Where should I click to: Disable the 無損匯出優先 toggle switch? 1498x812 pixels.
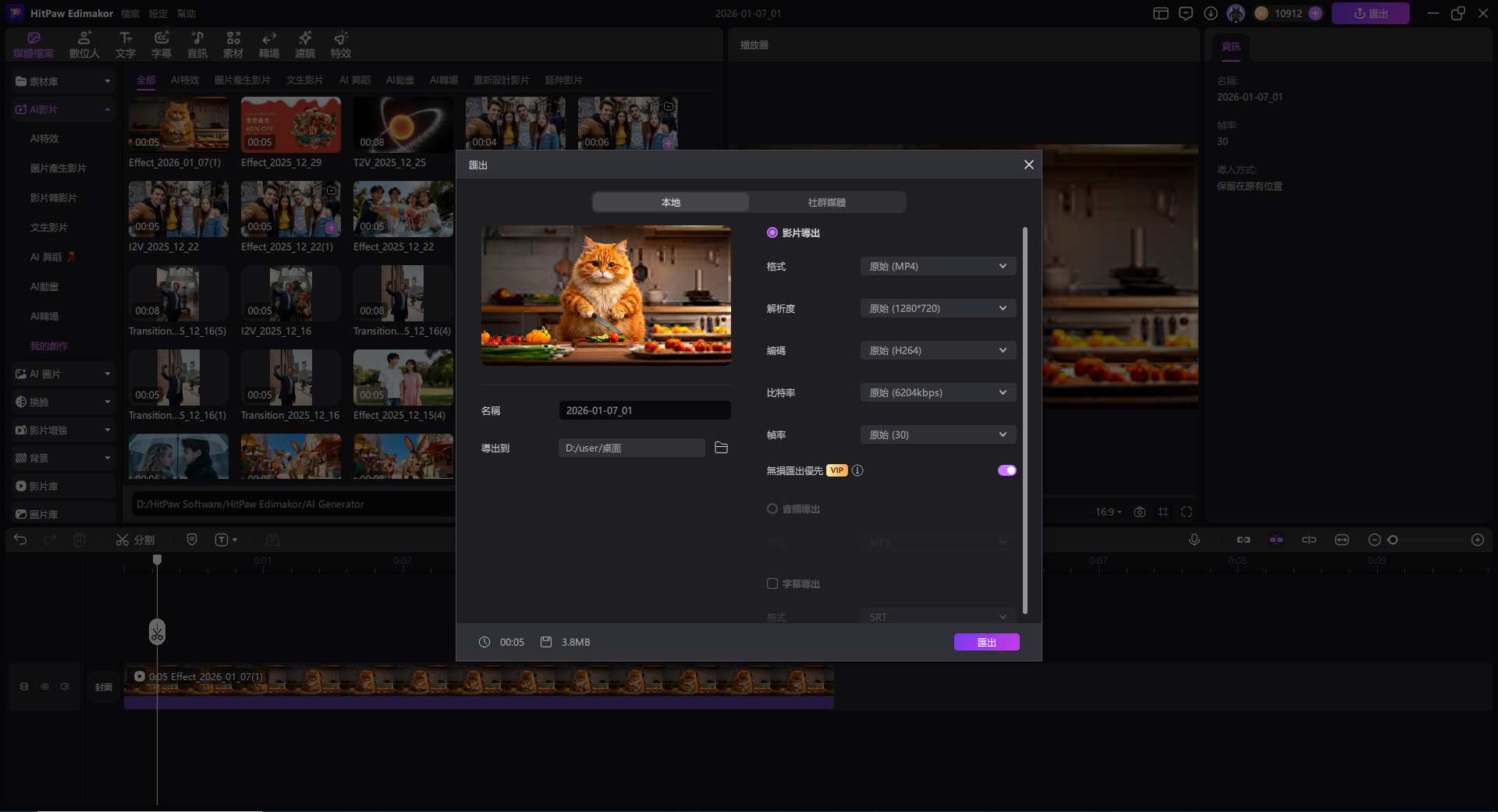pyautogui.click(x=1006, y=470)
